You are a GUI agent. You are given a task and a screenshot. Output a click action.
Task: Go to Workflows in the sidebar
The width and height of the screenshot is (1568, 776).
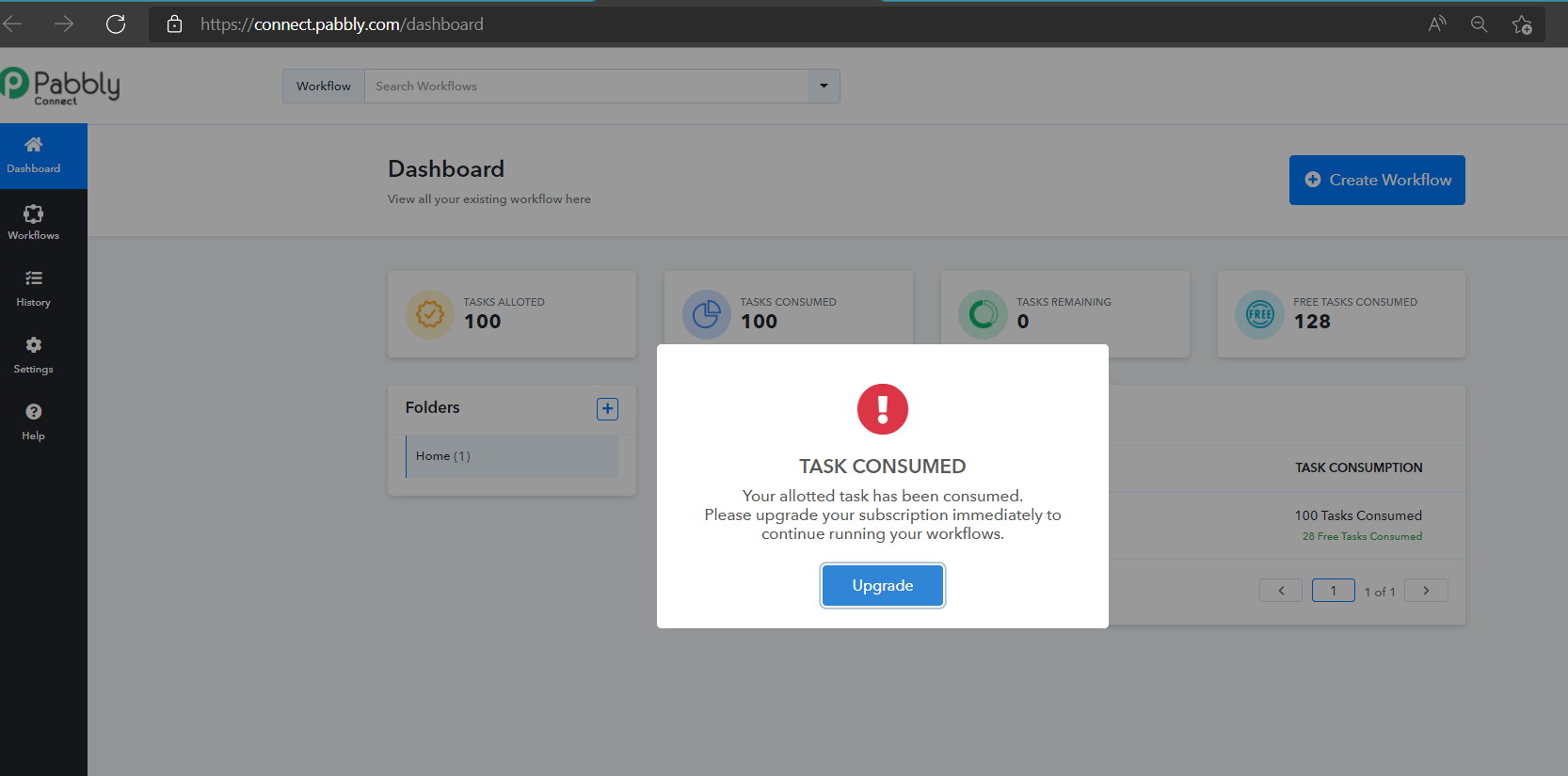click(x=34, y=222)
